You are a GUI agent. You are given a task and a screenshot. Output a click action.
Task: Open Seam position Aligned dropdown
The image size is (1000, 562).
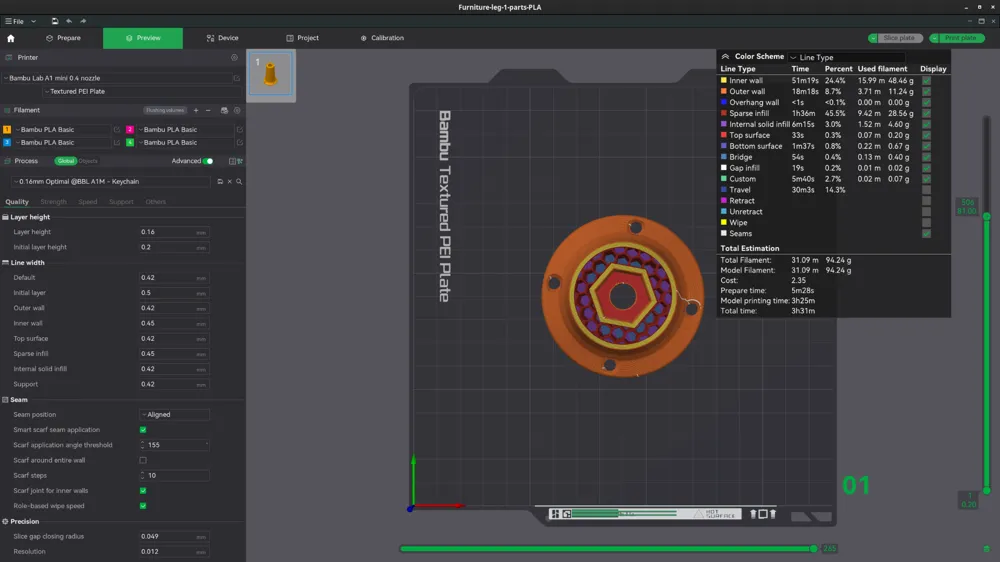click(x=174, y=415)
